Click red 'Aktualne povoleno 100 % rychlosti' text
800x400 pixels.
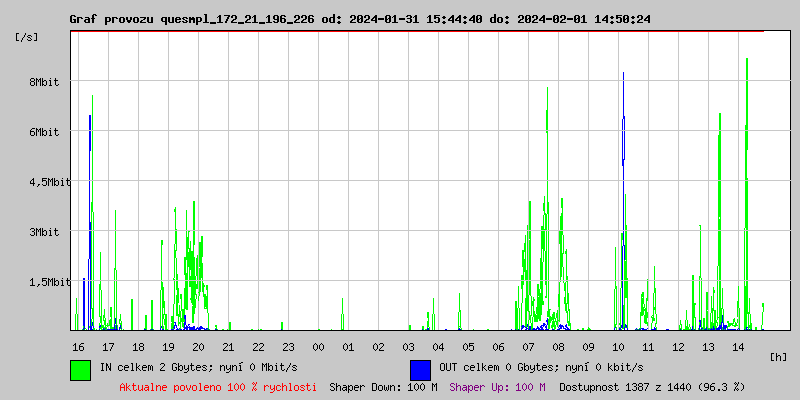pyautogui.click(x=218, y=386)
